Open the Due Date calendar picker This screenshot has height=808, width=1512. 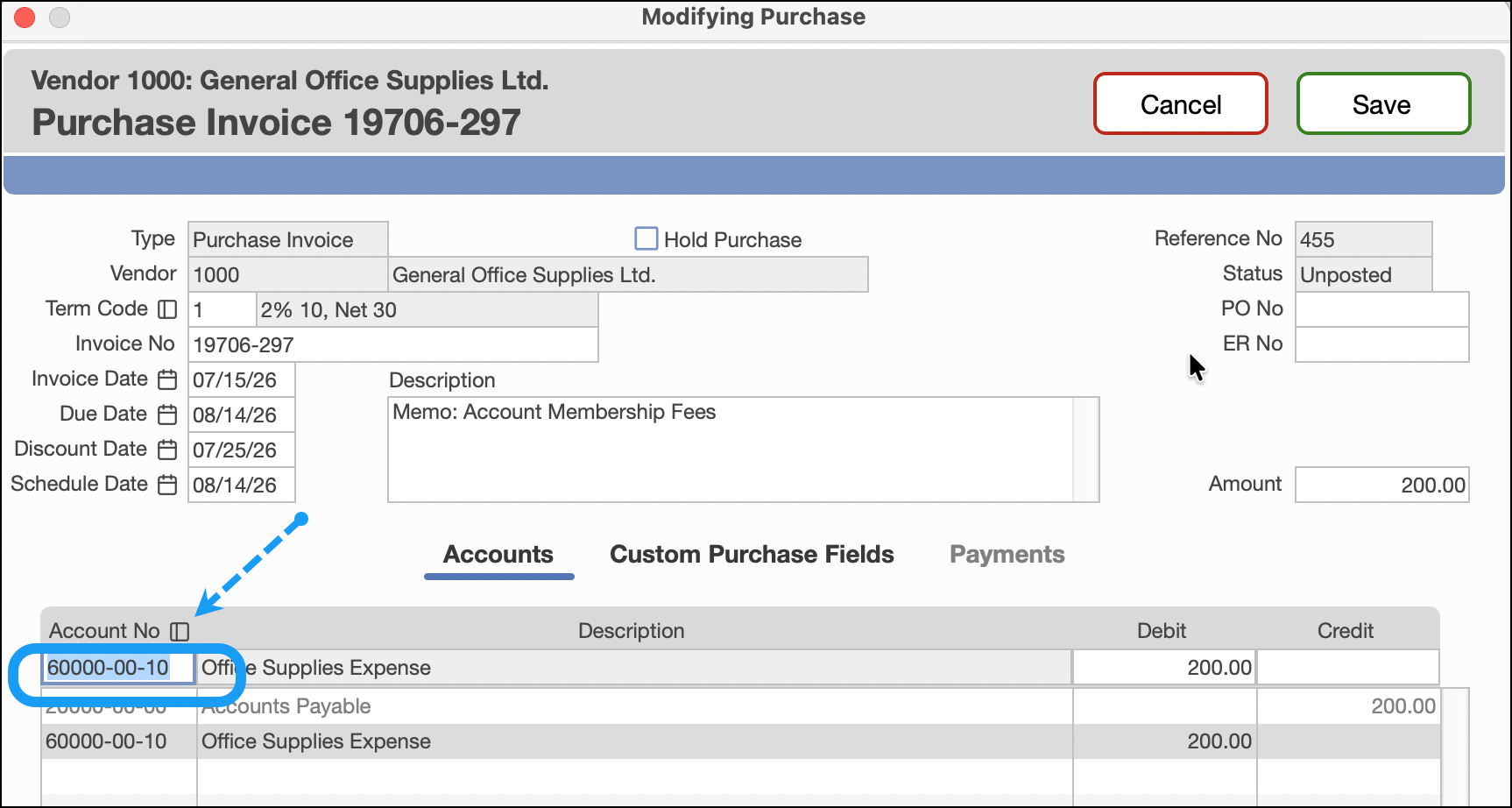coord(167,415)
